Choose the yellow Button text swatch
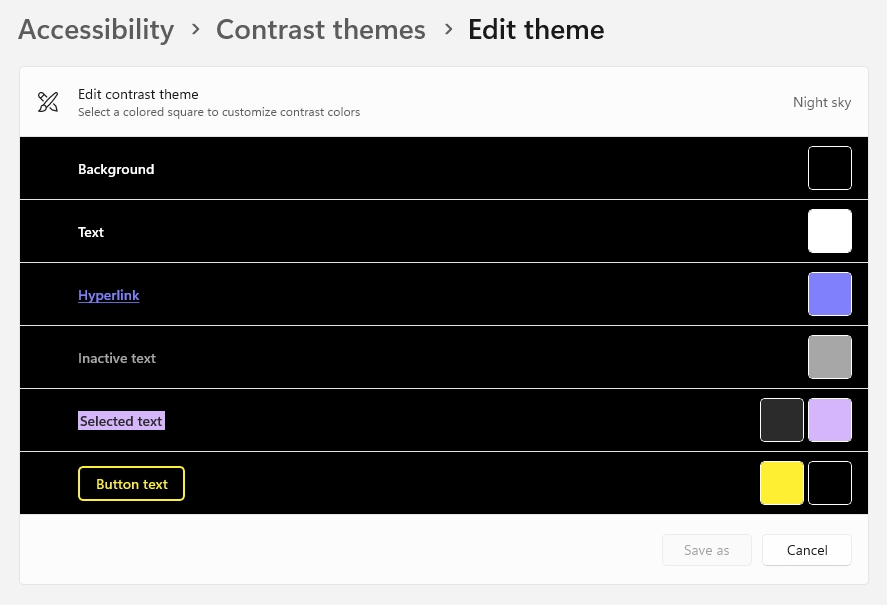This screenshot has height=605, width=887. [782, 483]
